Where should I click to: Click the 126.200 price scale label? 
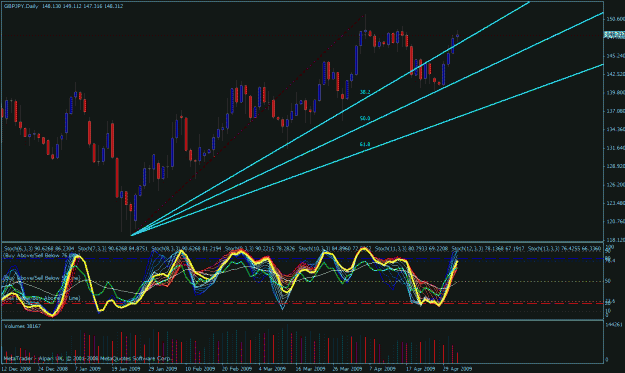pyautogui.click(x=615, y=185)
